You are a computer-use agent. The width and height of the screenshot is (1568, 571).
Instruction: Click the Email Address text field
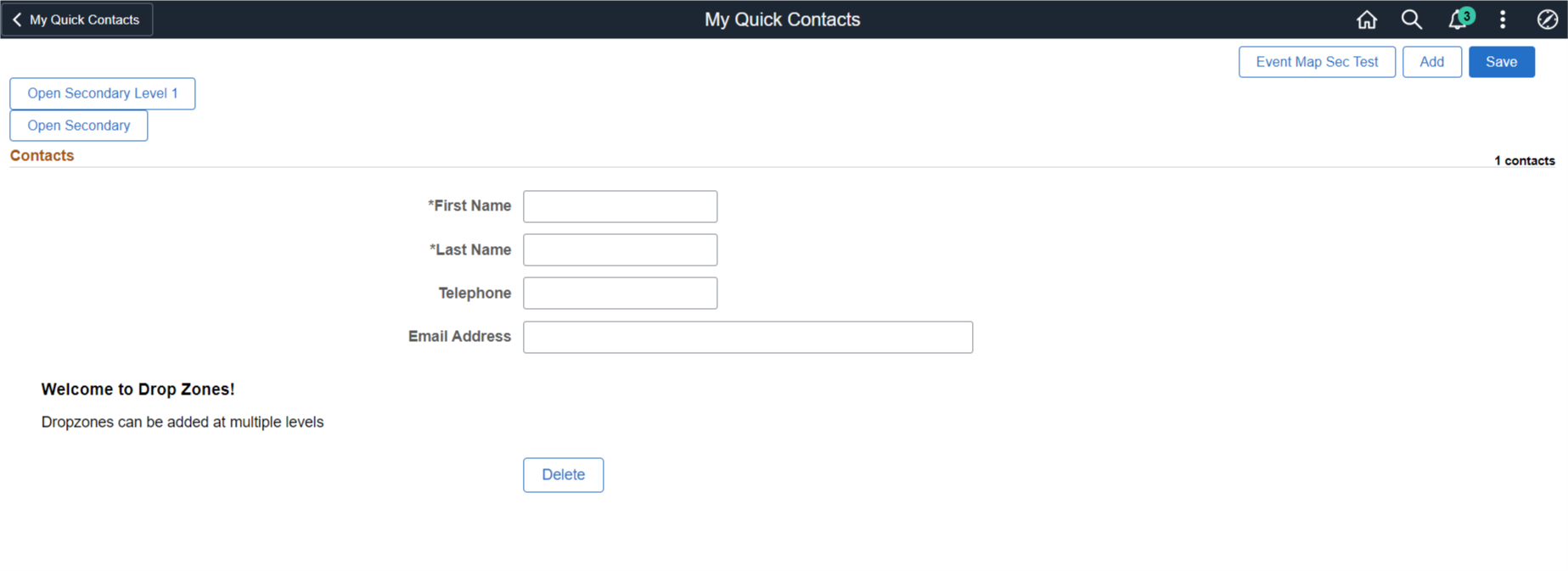pos(747,337)
